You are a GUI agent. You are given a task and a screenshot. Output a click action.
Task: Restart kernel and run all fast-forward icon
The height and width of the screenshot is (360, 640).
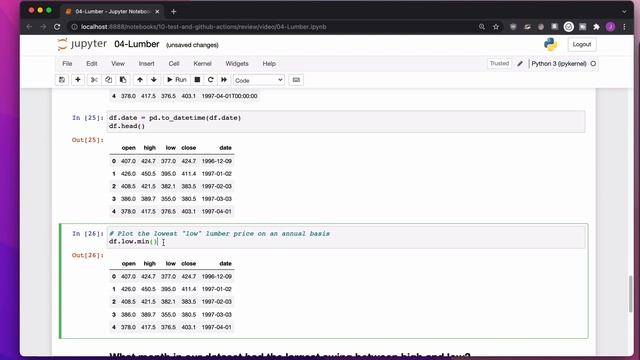tap(224, 80)
